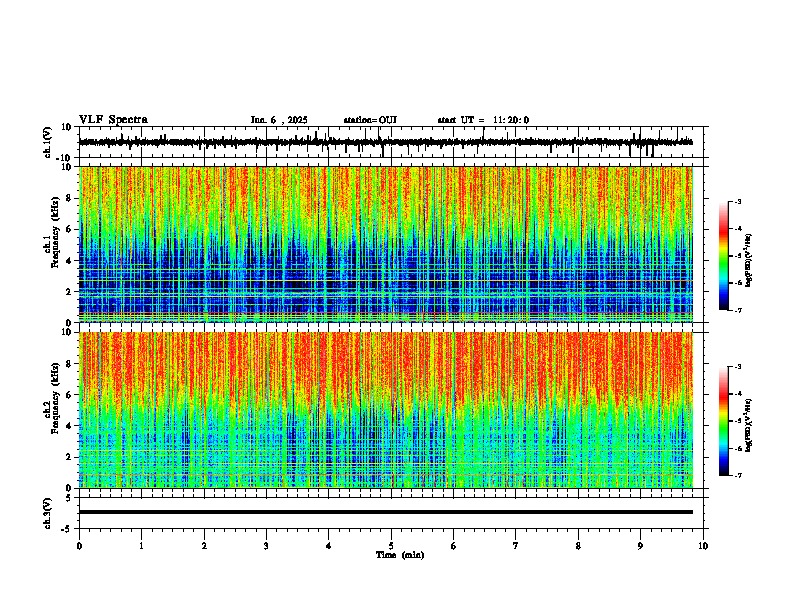Screen dimensions: 792x612
Task: Click time axis tick label "0"
Action: point(79,546)
